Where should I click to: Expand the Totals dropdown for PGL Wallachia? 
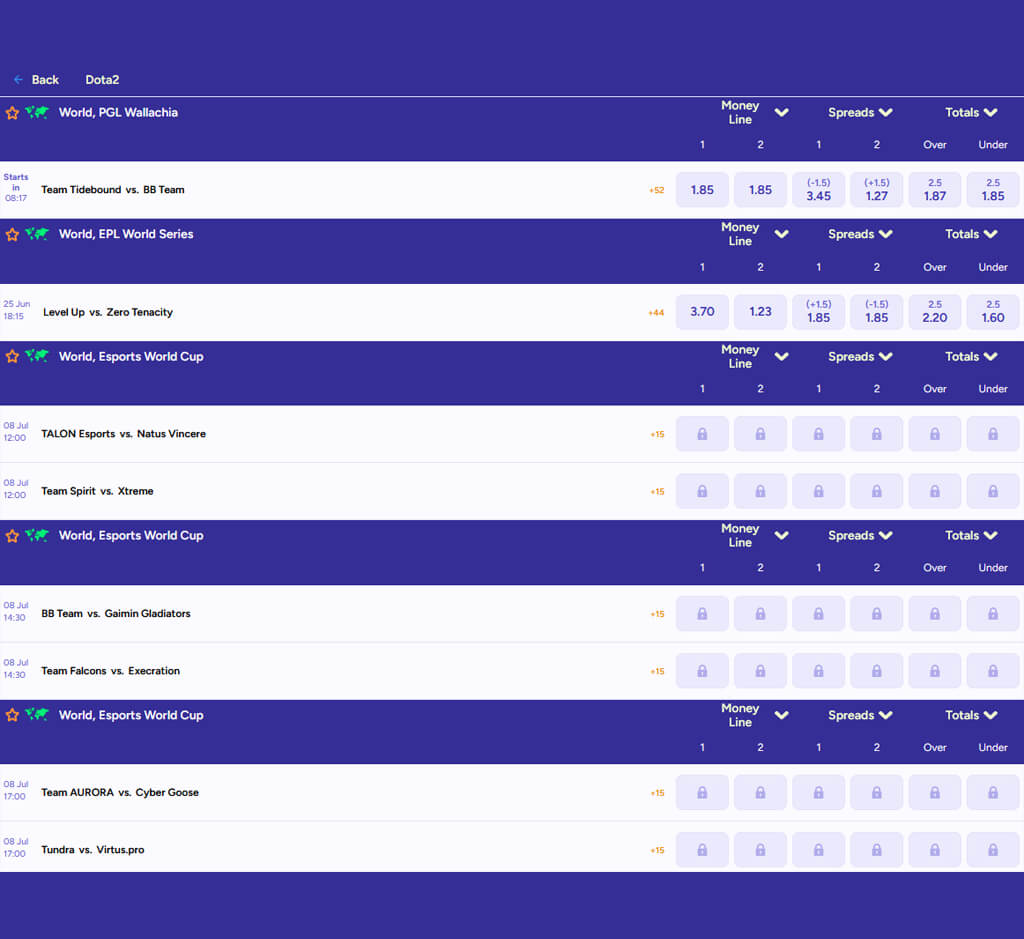click(991, 112)
